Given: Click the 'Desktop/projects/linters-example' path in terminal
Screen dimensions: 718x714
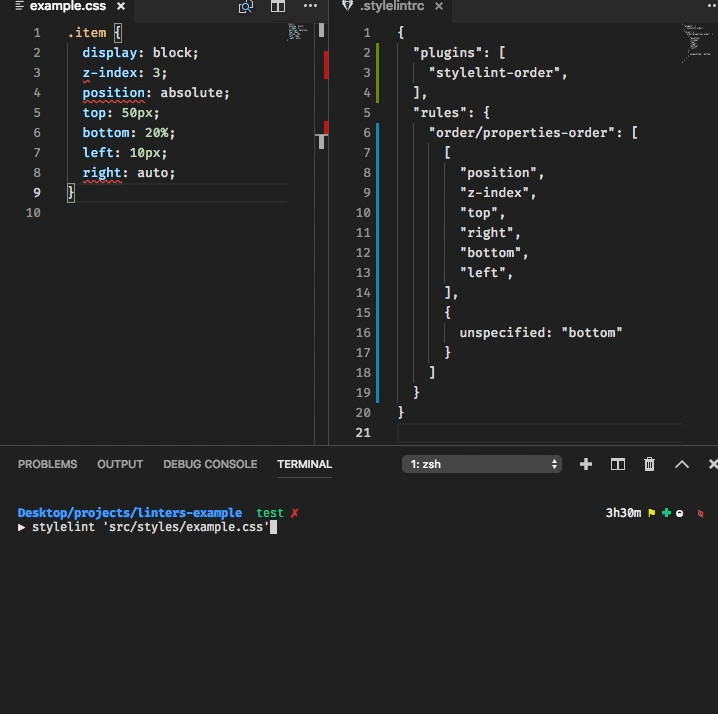Looking at the screenshot, I should [x=130, y=512].
